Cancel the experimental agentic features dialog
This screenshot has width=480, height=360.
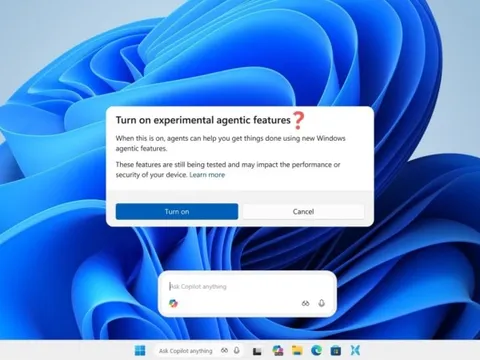303,211
